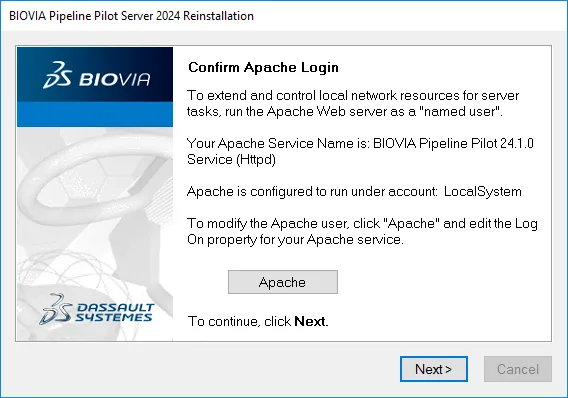
Task: Click the "To extend and control" paragraph
Action: [x=353, y=103]
